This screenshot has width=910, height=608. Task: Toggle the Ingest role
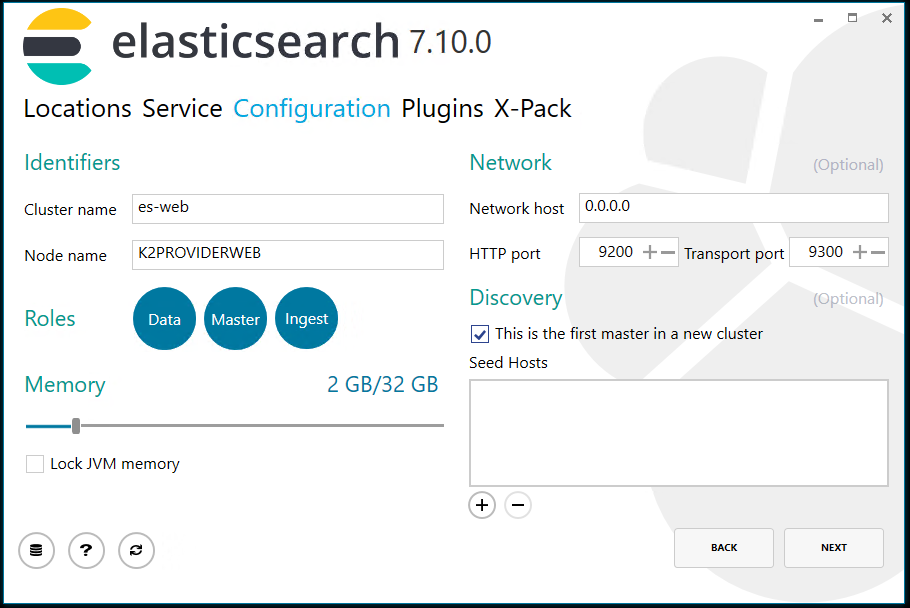pyautogui.click(x=306, y=319)
